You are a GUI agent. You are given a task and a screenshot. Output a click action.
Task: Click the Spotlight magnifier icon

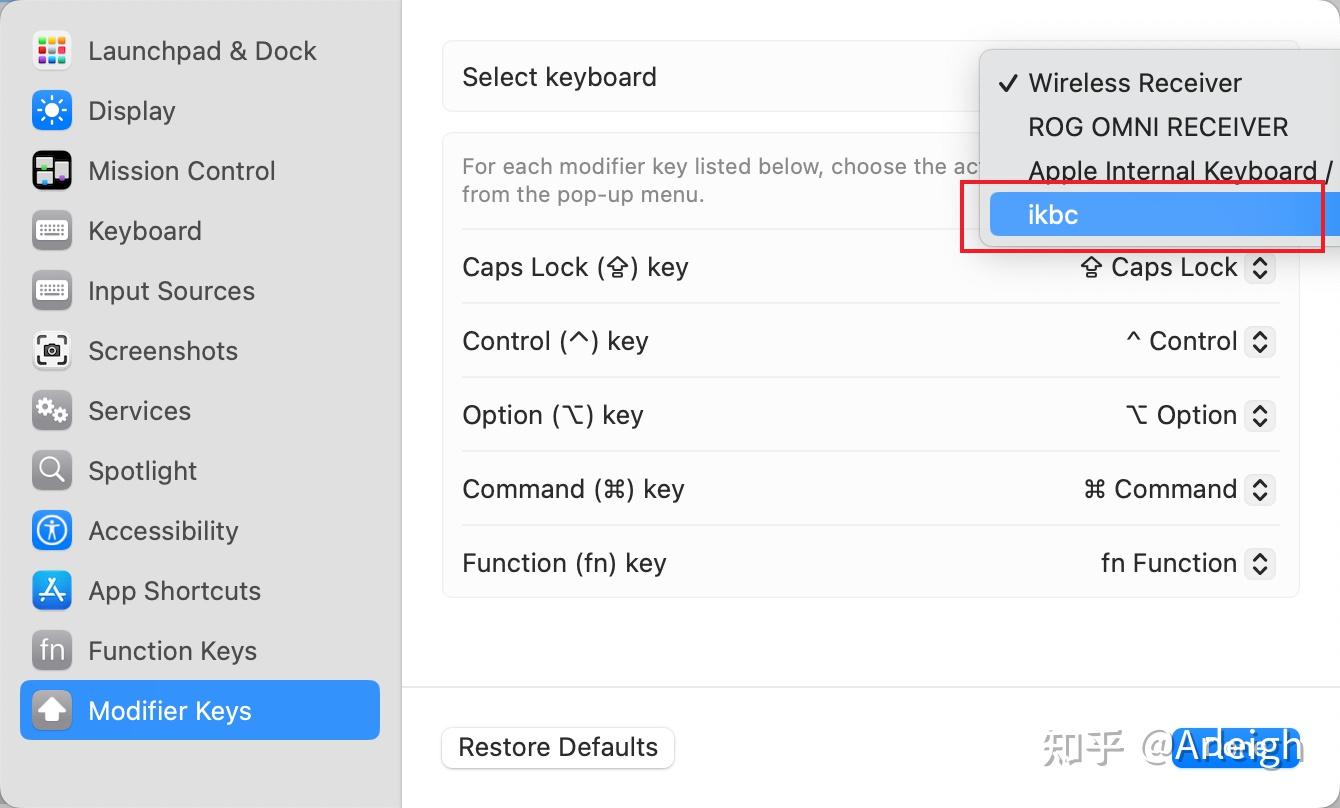[x=51, y=471]
